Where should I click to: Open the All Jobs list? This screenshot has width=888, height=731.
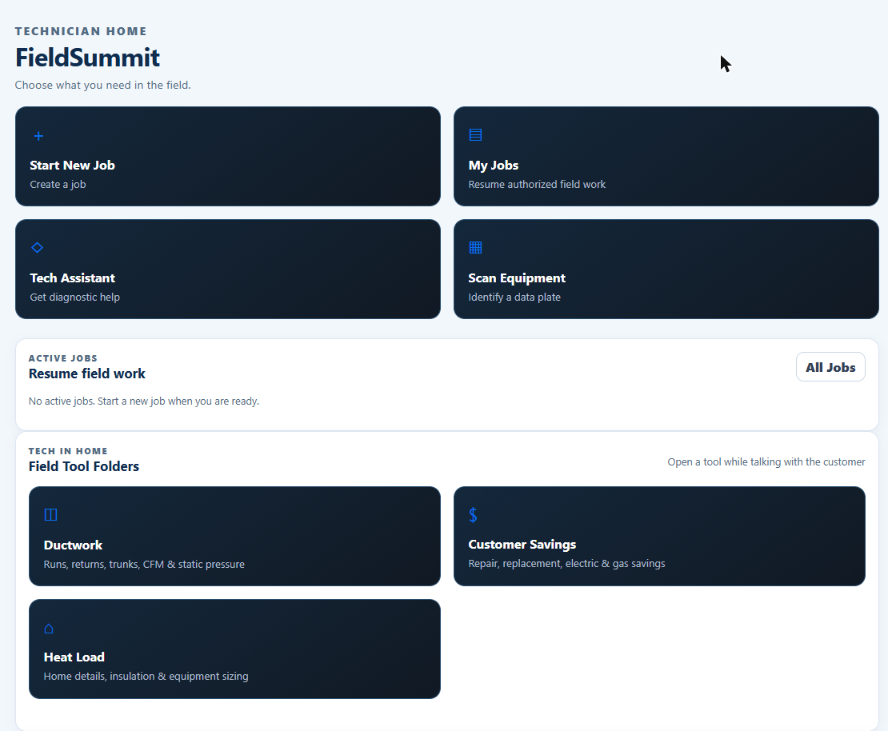coord(830,367)
